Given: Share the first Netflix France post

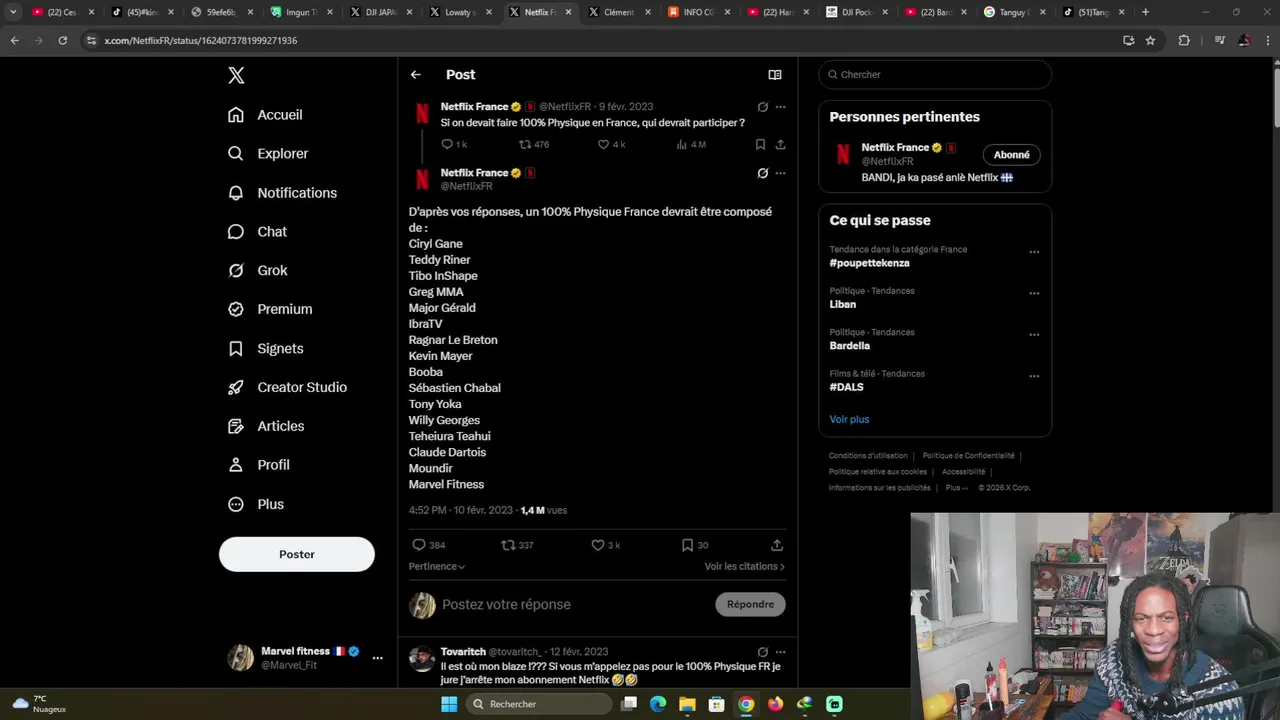Looking at the screenshot, I should click(780, 144).
